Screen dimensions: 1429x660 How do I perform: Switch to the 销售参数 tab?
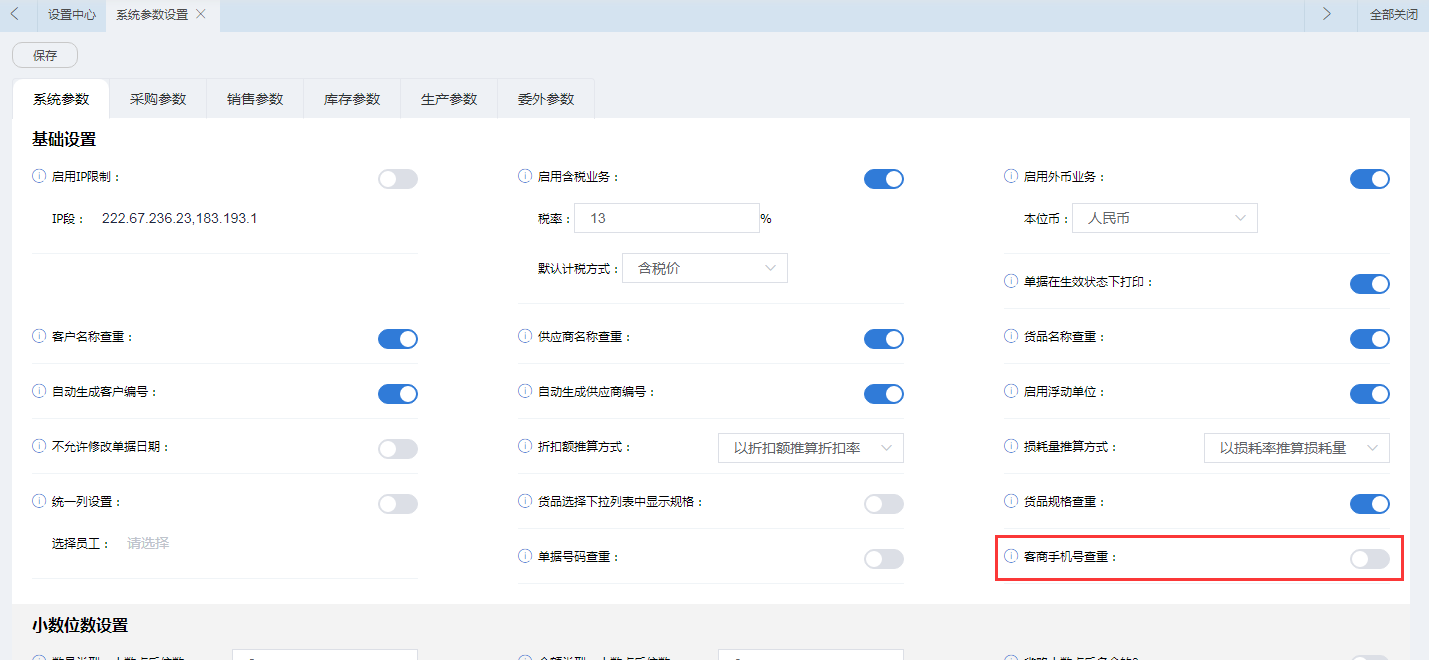255,99
